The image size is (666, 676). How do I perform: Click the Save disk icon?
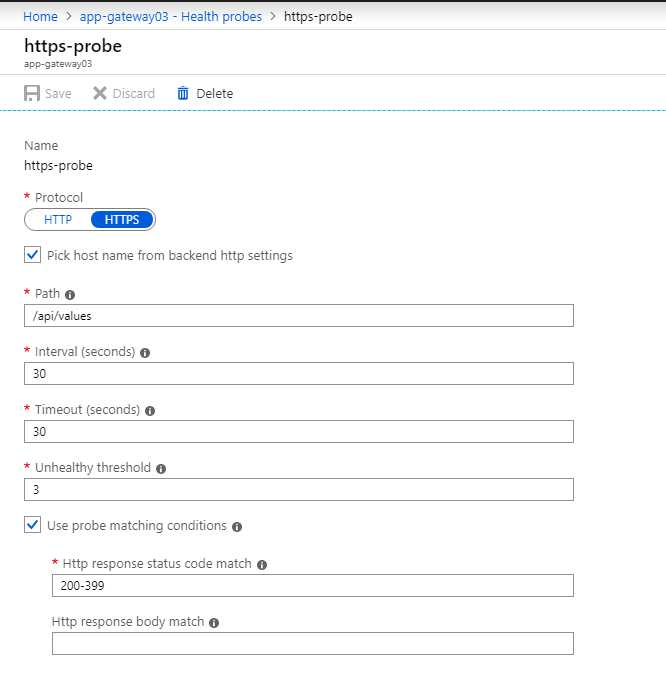coord(32,93)
